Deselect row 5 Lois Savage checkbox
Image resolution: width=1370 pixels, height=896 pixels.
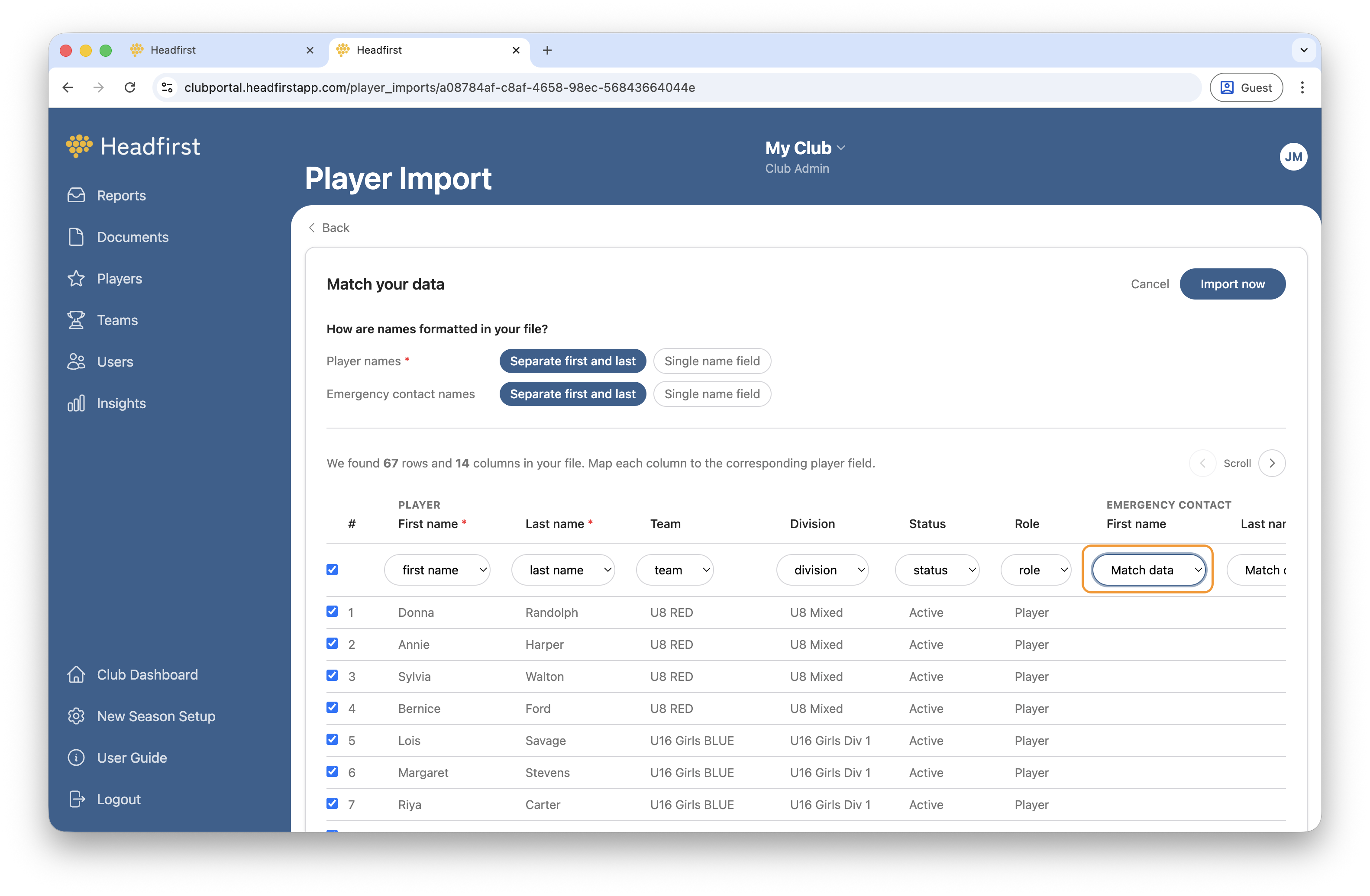tap(332, 739)
